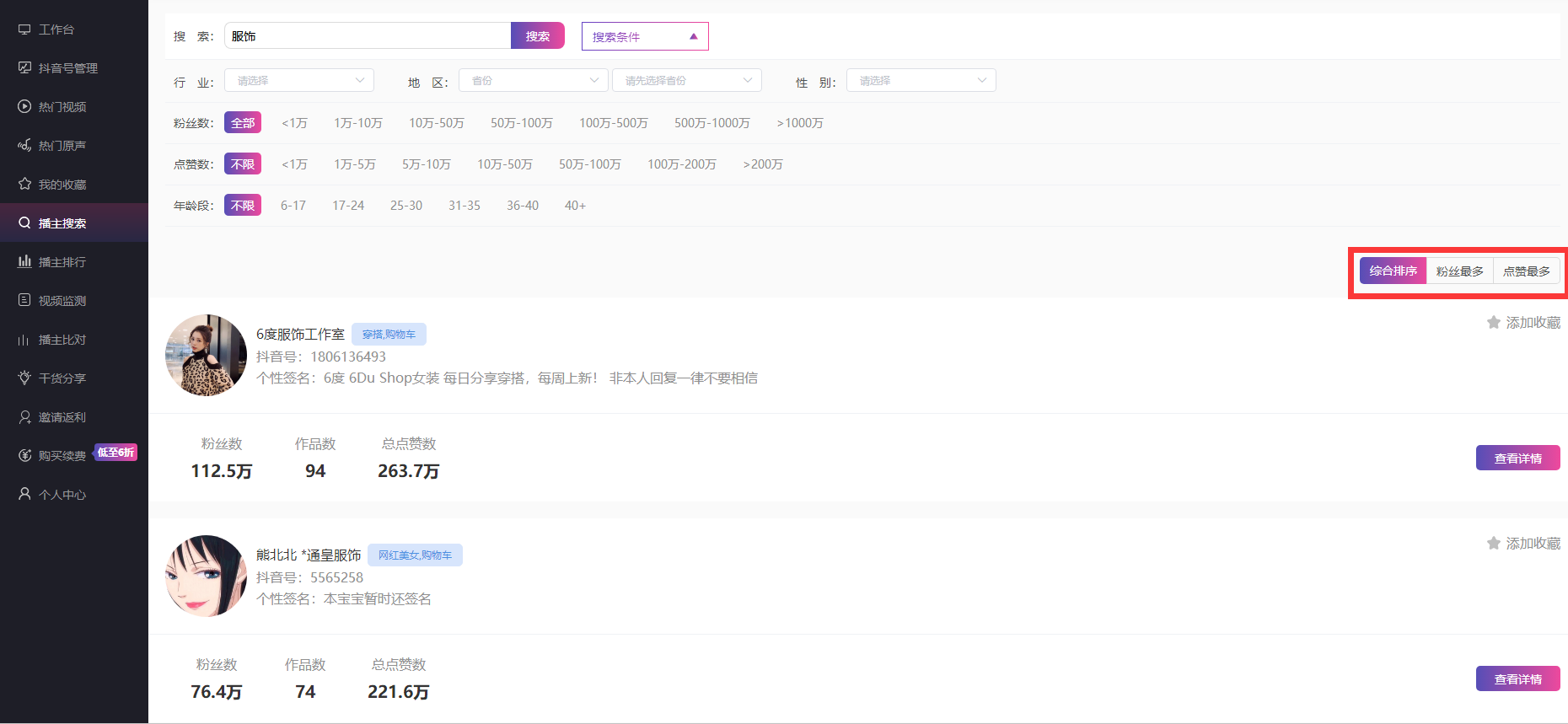Open 干货分享 lightbulb icon in sidebar

coord(24,378)
